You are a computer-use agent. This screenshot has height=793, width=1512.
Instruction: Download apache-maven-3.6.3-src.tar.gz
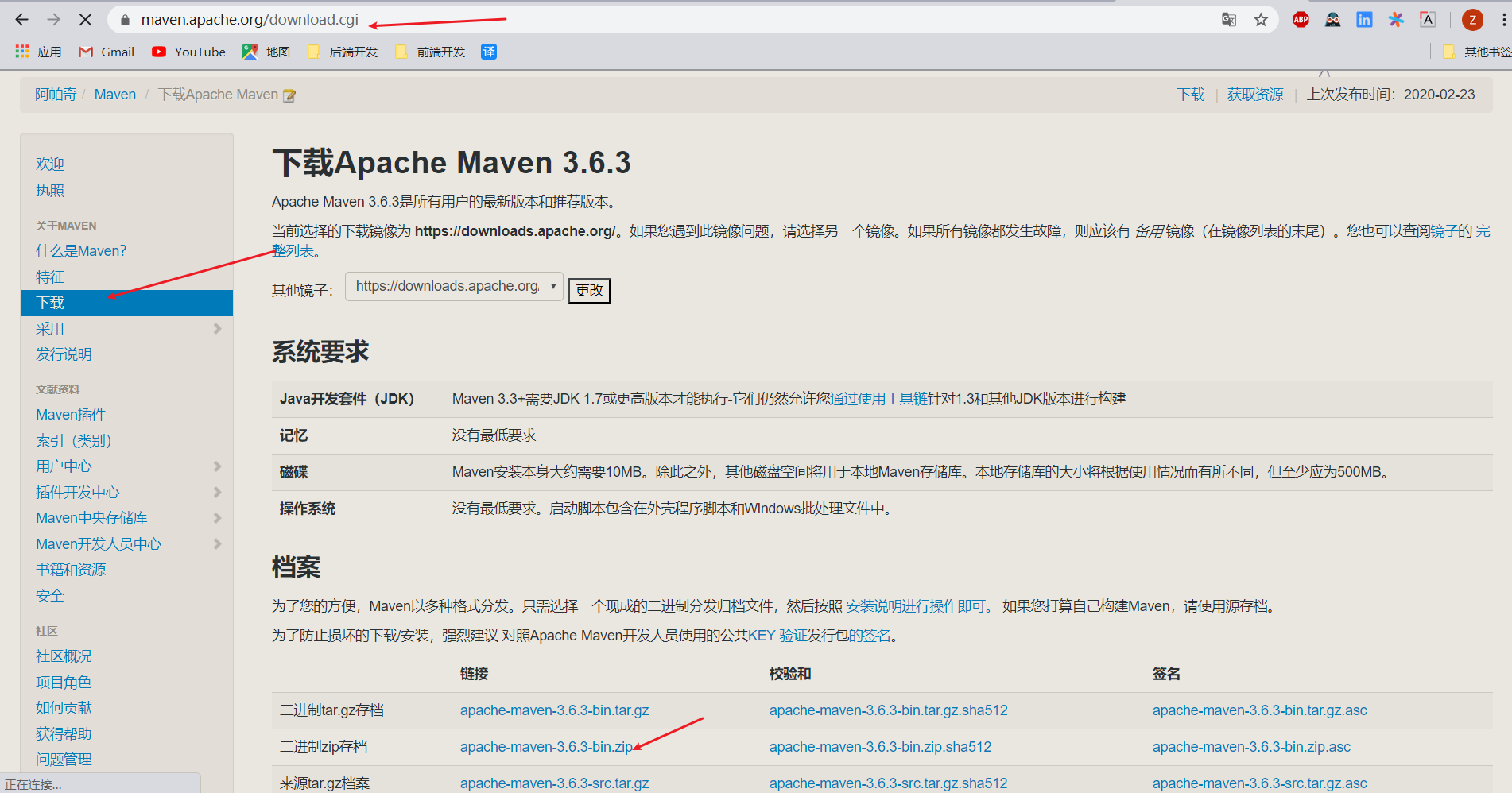tap(554, 783)
